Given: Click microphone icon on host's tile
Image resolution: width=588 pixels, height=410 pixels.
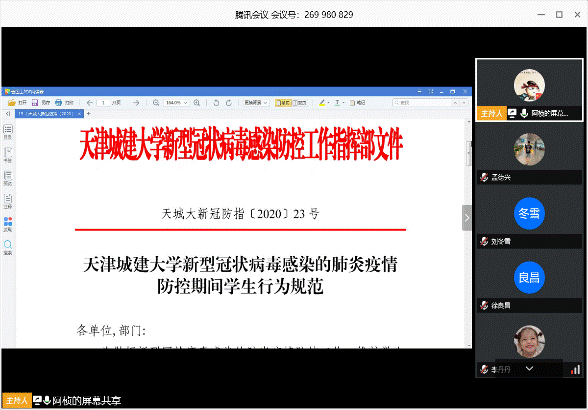Looking at the screenshot, I should point(524,113).
